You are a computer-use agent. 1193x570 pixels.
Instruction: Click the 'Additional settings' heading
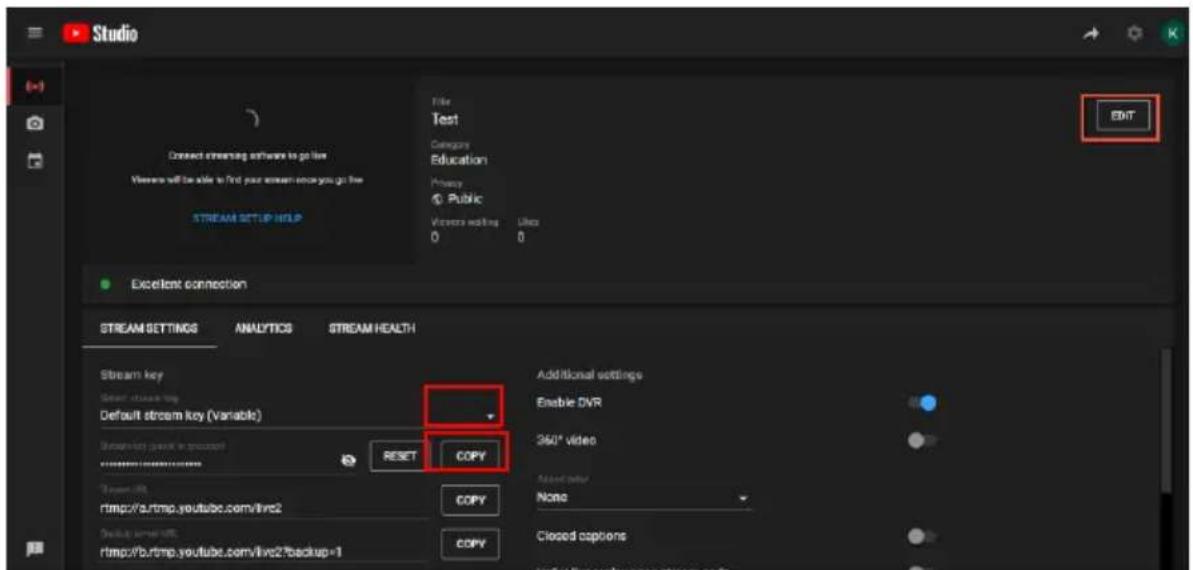pos(590,374)
